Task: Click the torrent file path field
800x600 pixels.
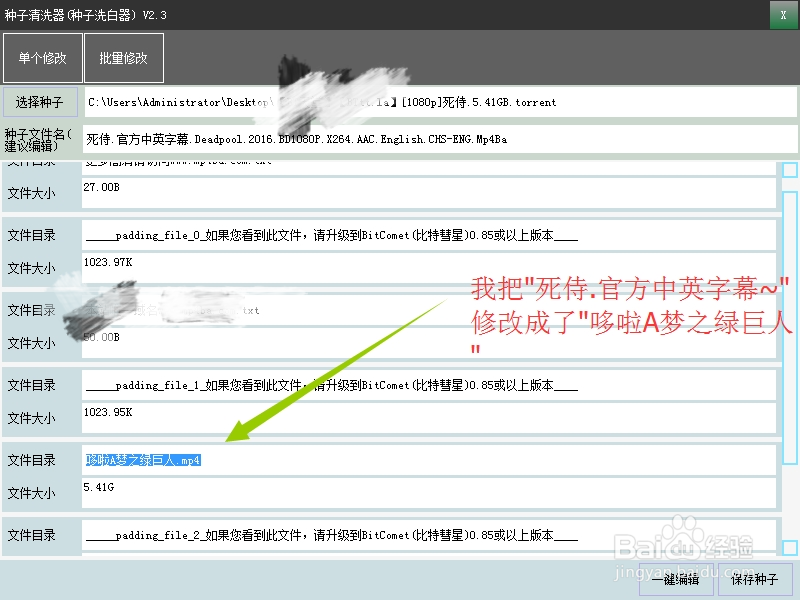Action: (x=440, y=102)
